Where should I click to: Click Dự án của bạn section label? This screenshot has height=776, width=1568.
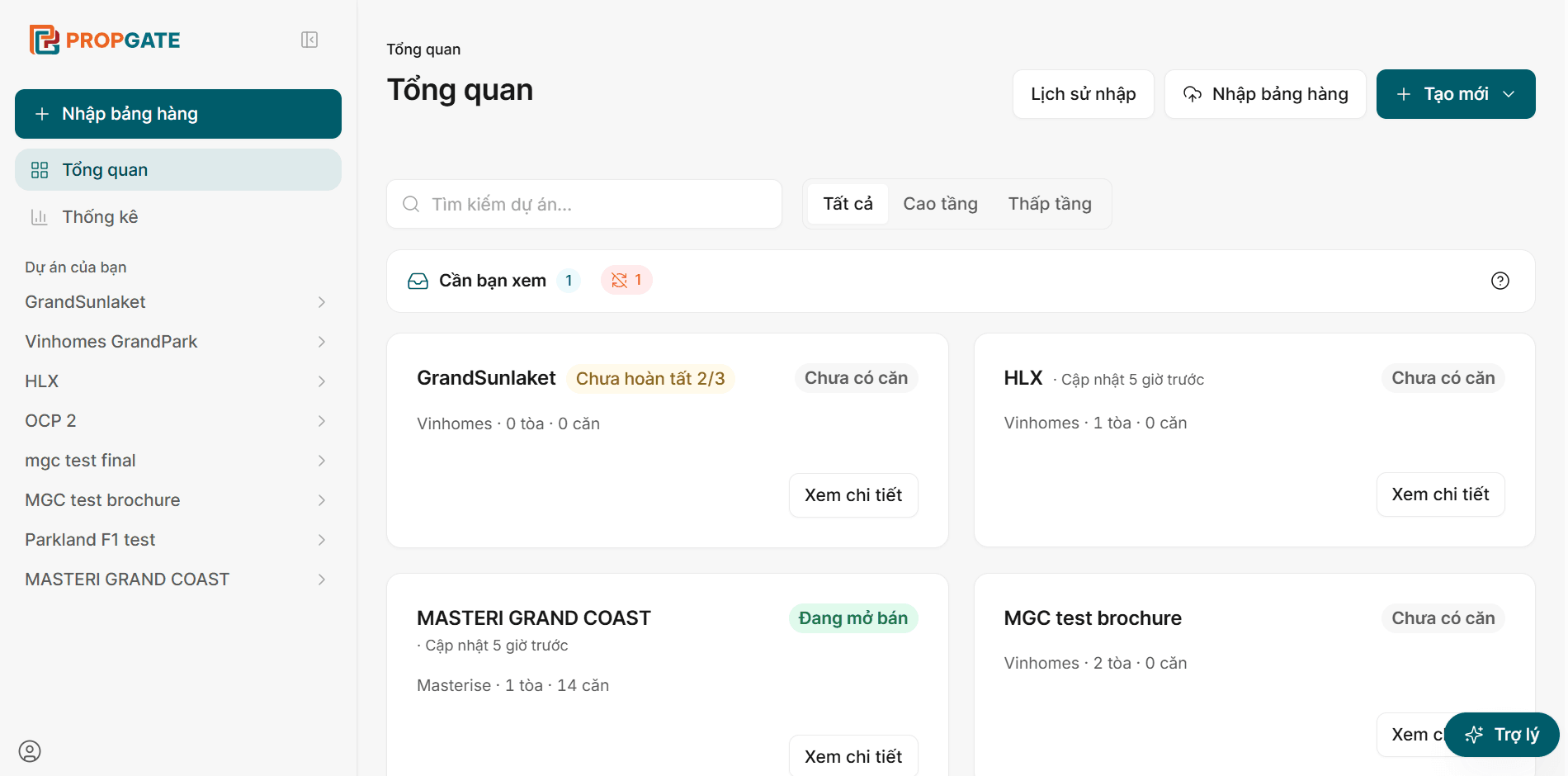(76, 267)
